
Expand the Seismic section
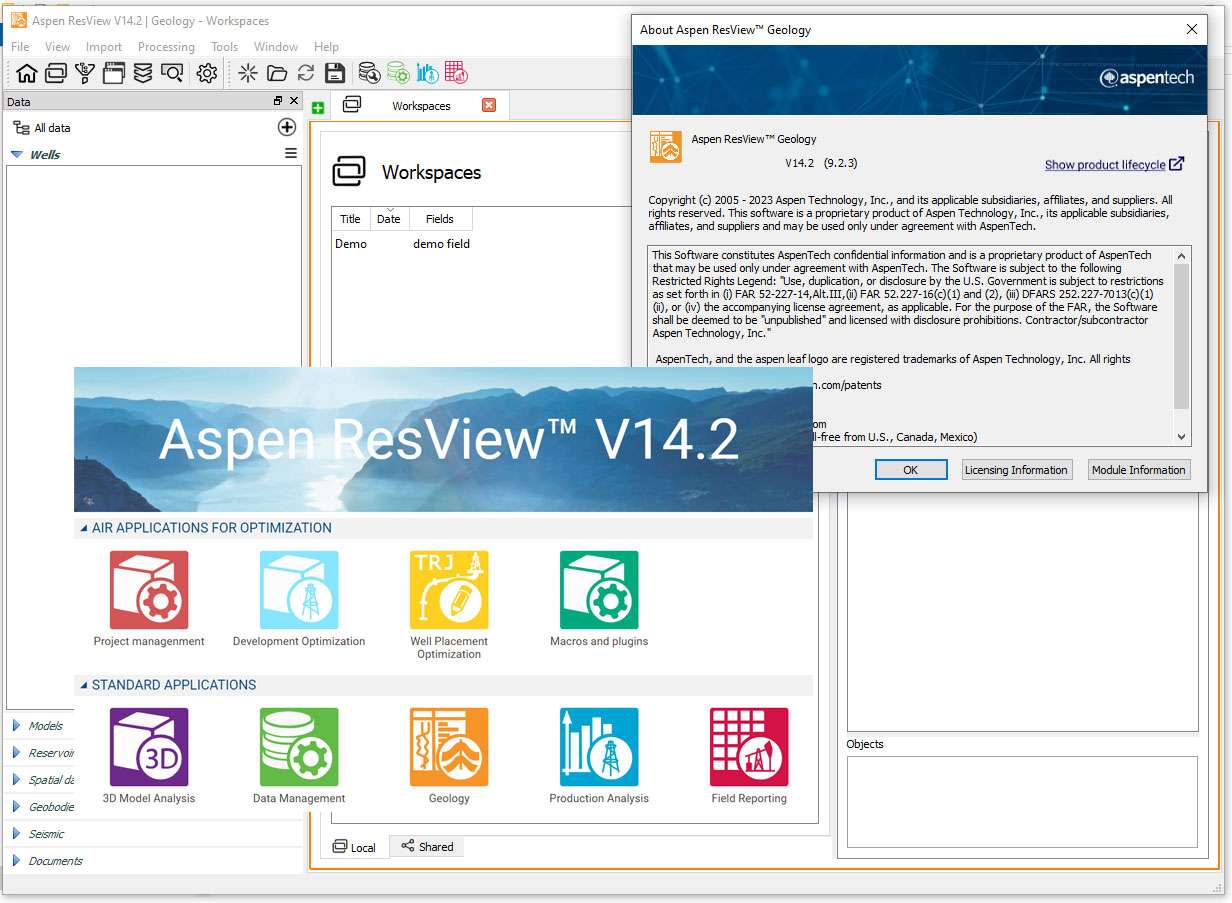point(16,834)
